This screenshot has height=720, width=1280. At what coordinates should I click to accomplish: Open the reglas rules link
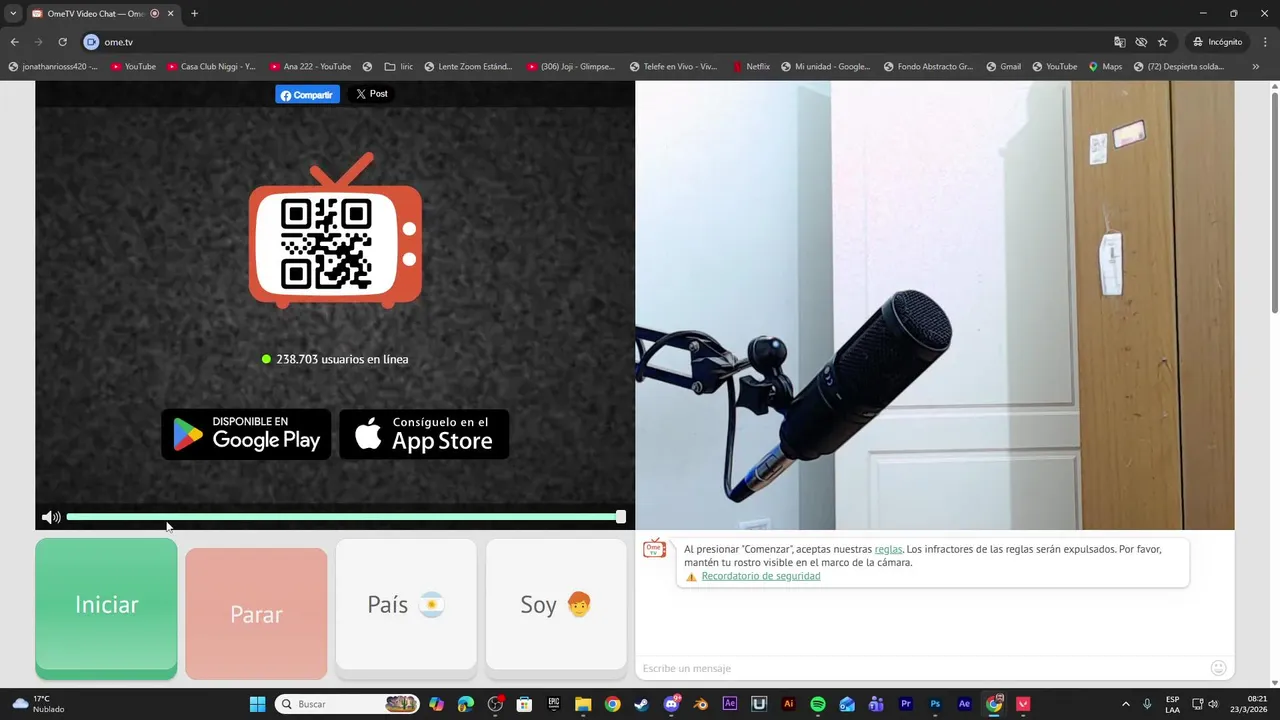pos(888,549)
